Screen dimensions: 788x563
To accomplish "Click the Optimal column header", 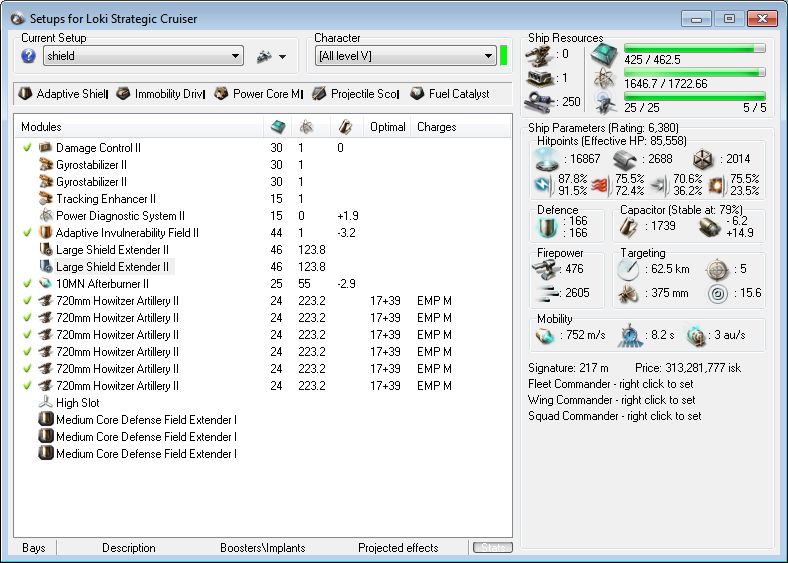I will tap(387, 127).
